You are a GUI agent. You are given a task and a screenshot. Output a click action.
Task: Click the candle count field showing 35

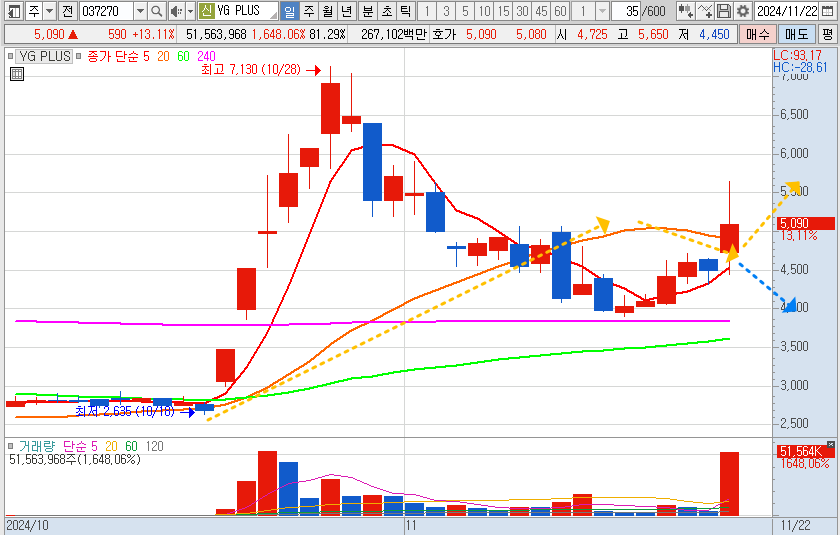point(627,11)
